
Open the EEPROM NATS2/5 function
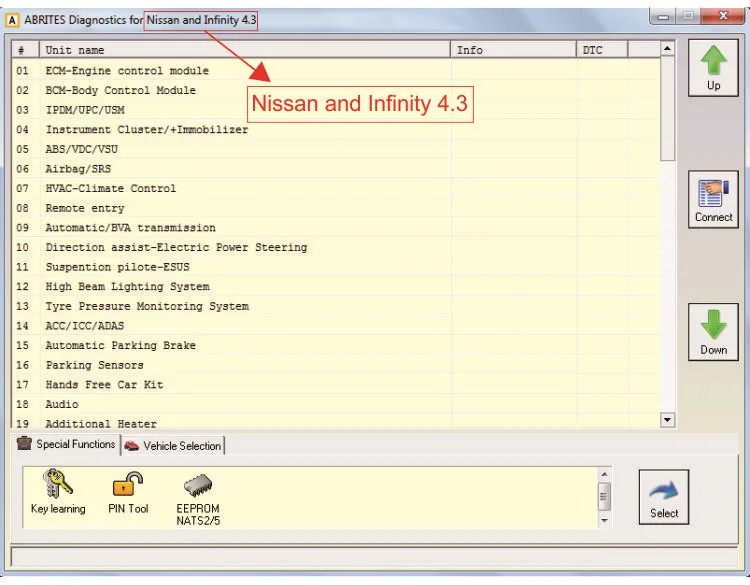click(x=198, y=500)
